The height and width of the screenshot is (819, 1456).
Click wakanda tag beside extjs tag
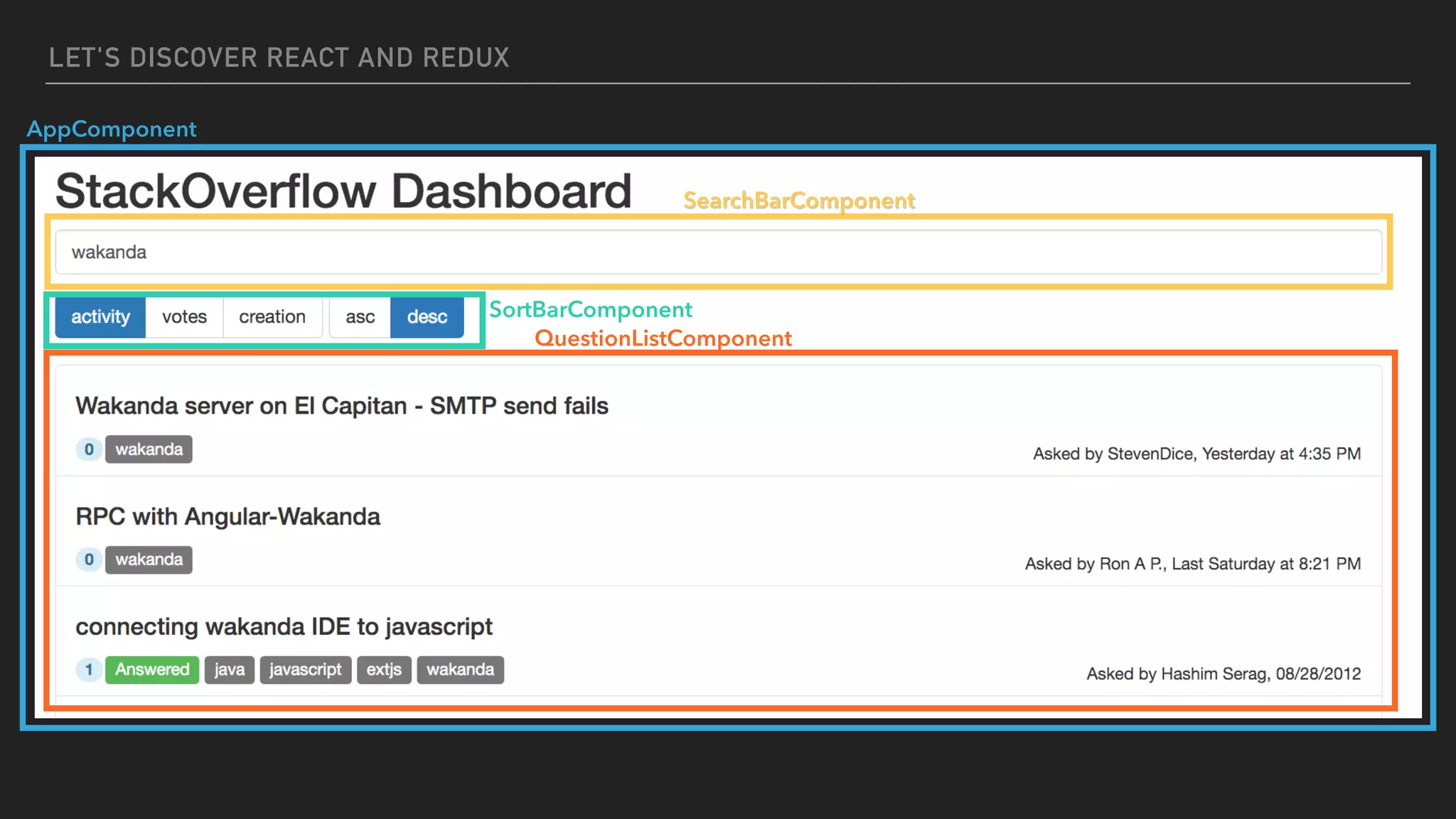(x=460, y=670)
